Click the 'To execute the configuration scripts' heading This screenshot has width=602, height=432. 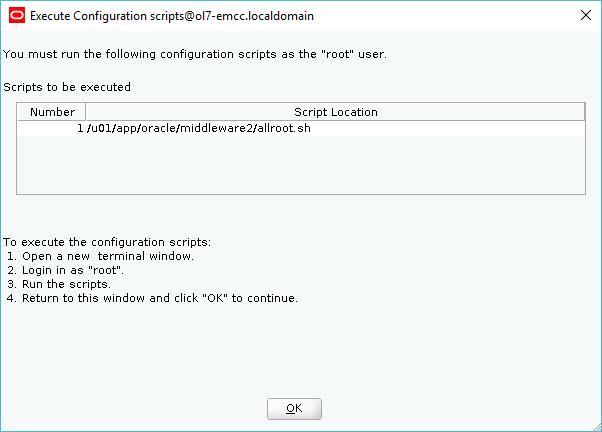tap(107, 242)
